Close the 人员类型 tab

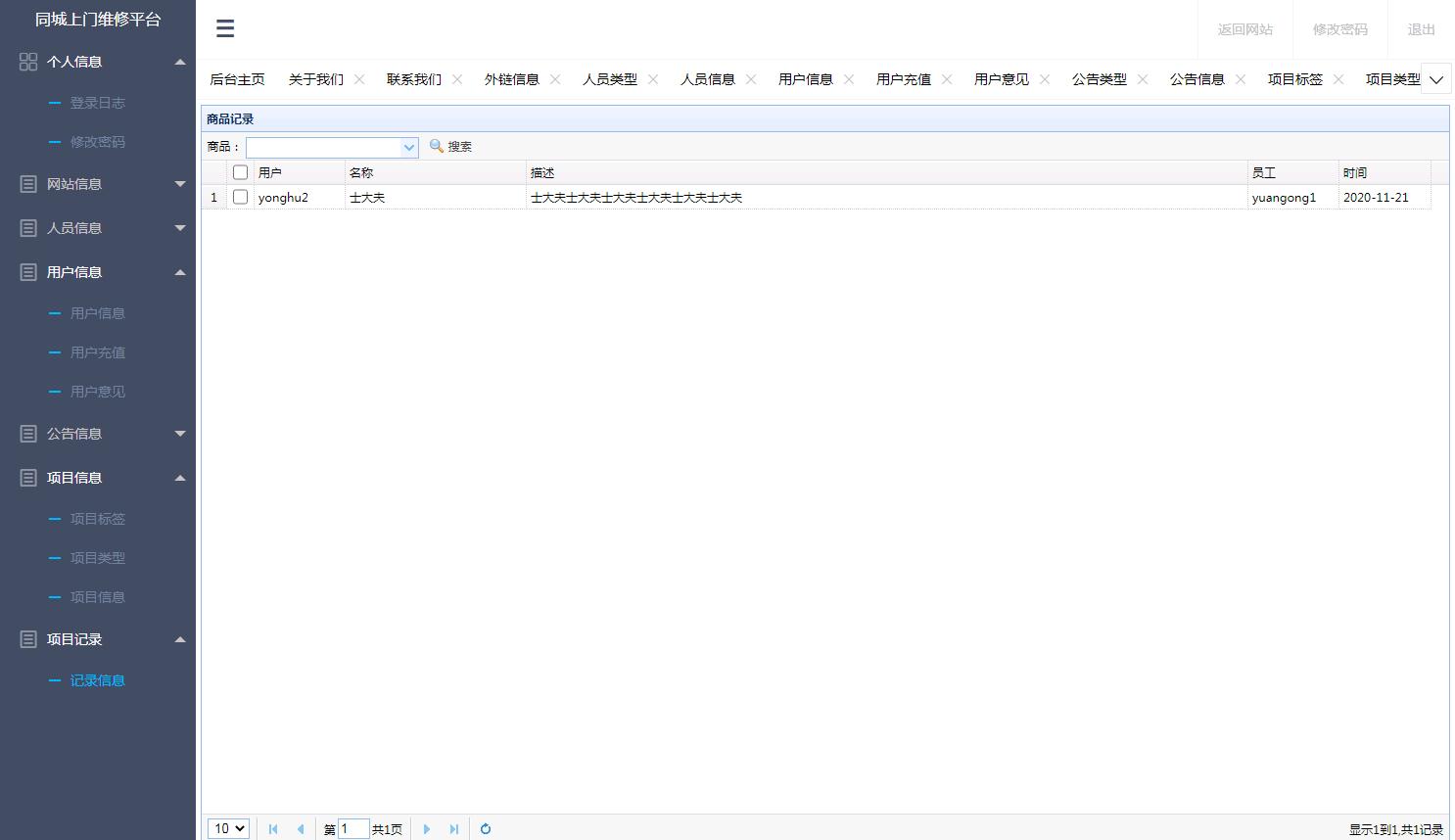(x=653, y=79)
